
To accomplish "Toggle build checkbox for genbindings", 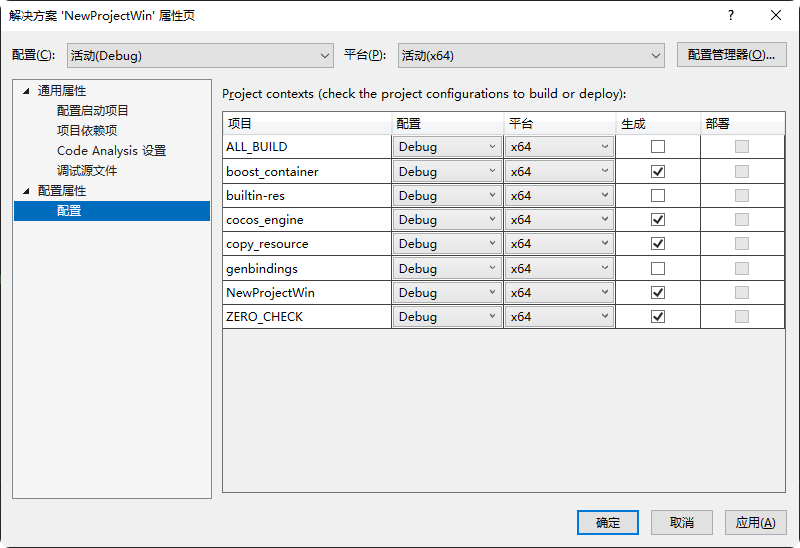I will point(657,268).
